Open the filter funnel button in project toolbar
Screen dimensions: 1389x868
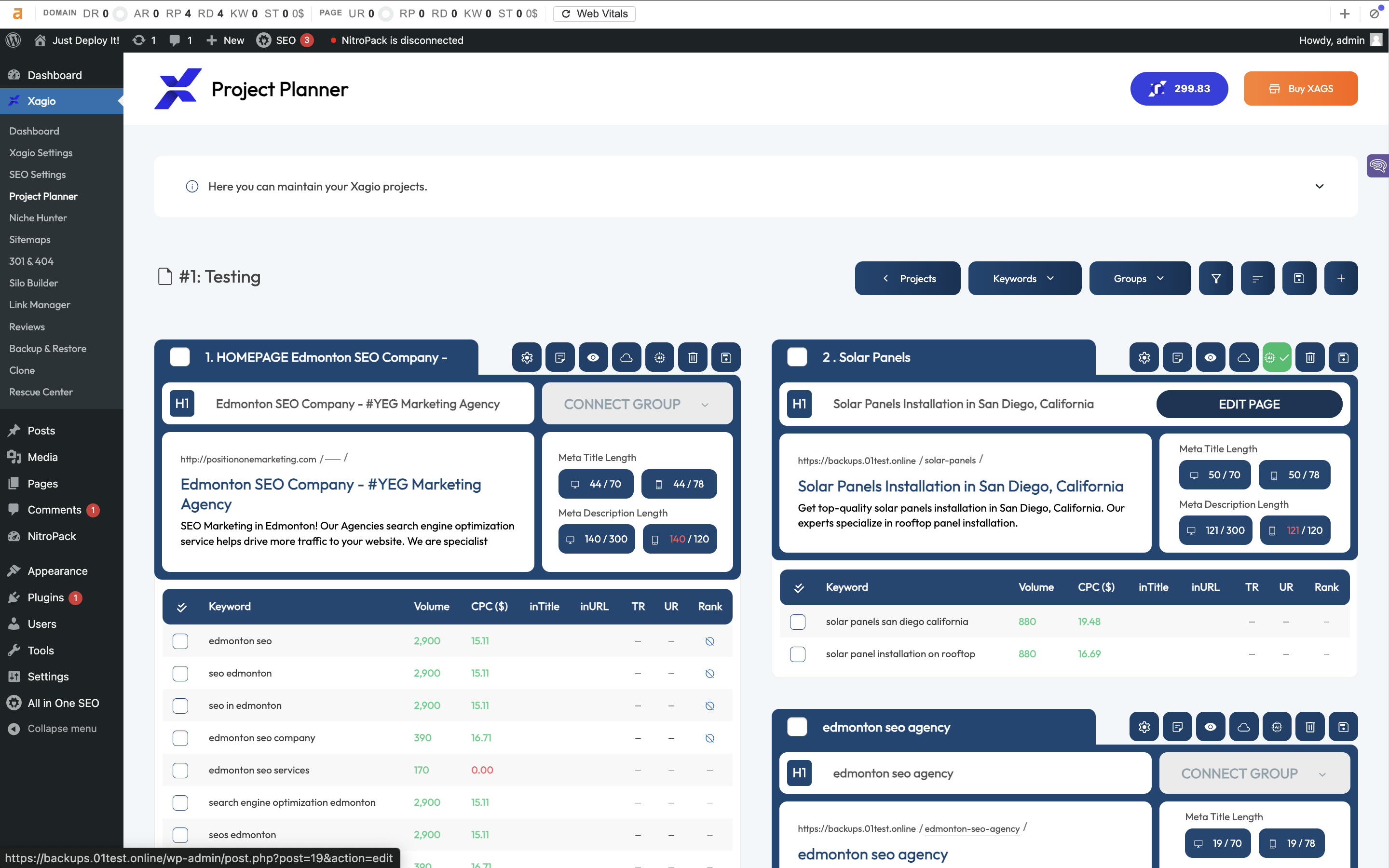pos(1216,278)
